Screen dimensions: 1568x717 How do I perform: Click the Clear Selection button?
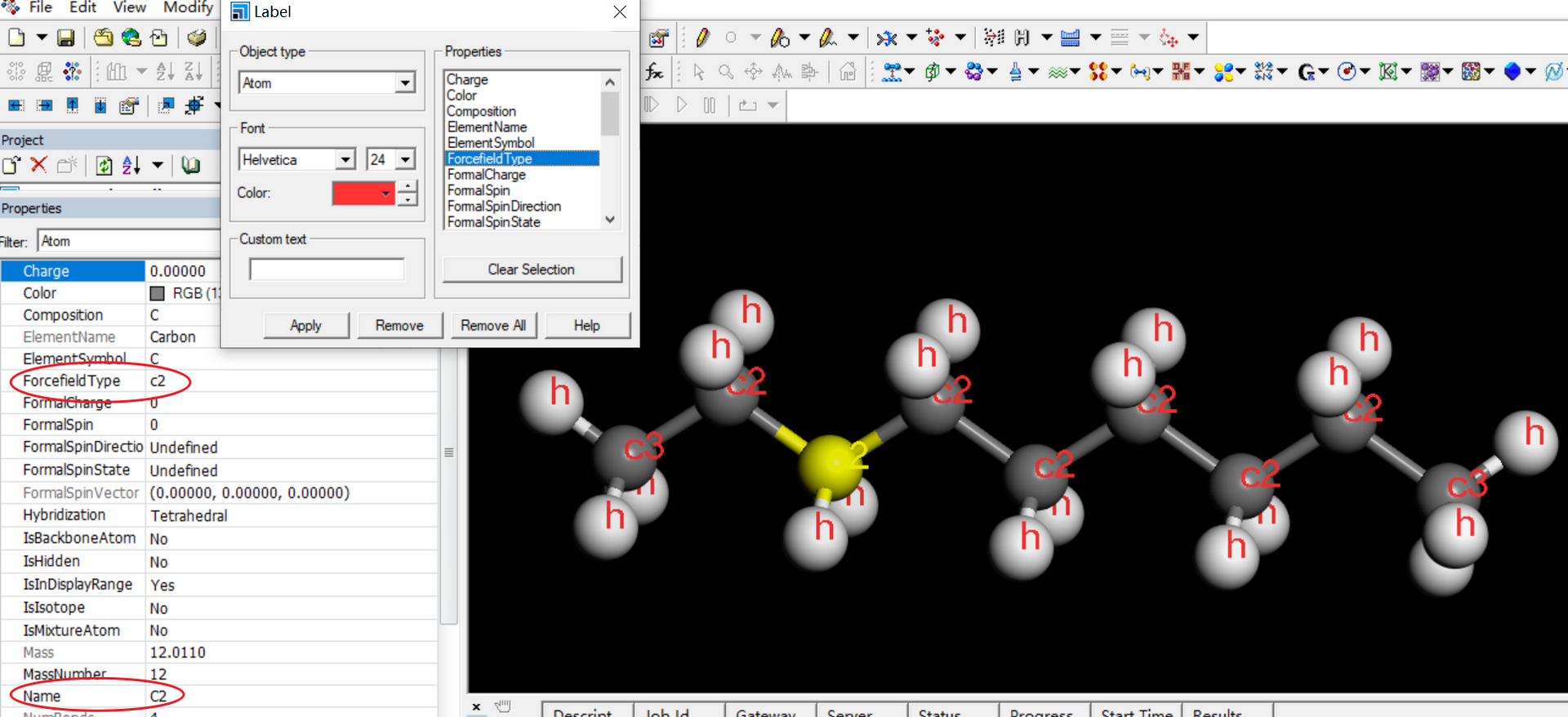532,269
